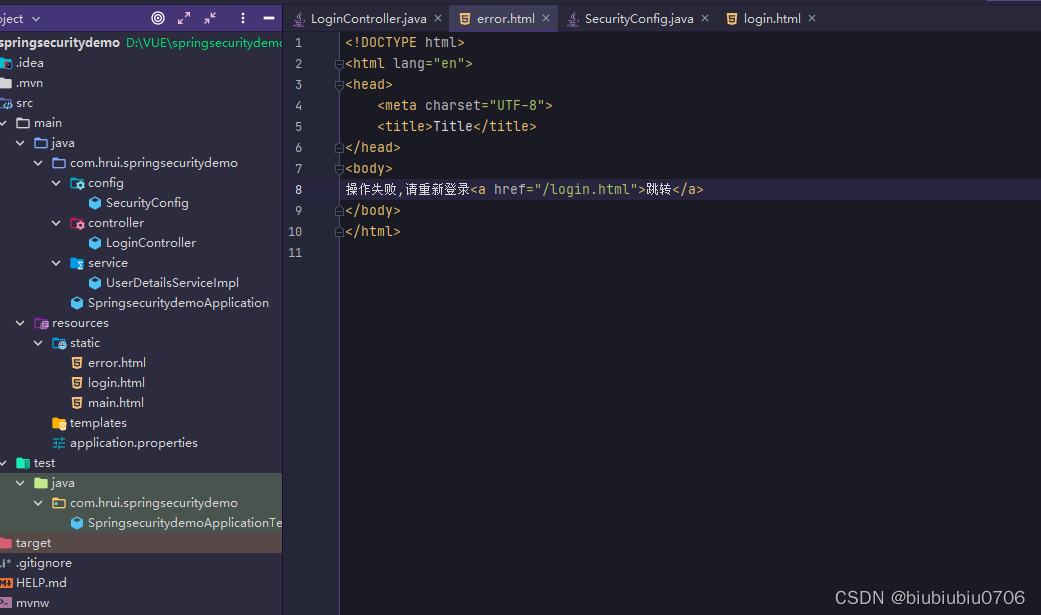The width and height of the screenshot is (1041, 615).
Task: Collapse the controller package chevron
Action: click(x=57, y=223)
